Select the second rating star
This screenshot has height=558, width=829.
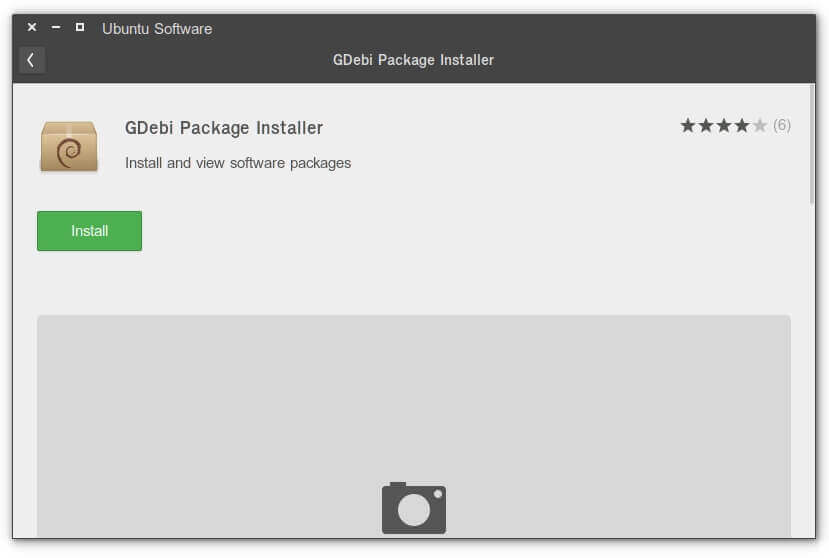pos(705,125)
